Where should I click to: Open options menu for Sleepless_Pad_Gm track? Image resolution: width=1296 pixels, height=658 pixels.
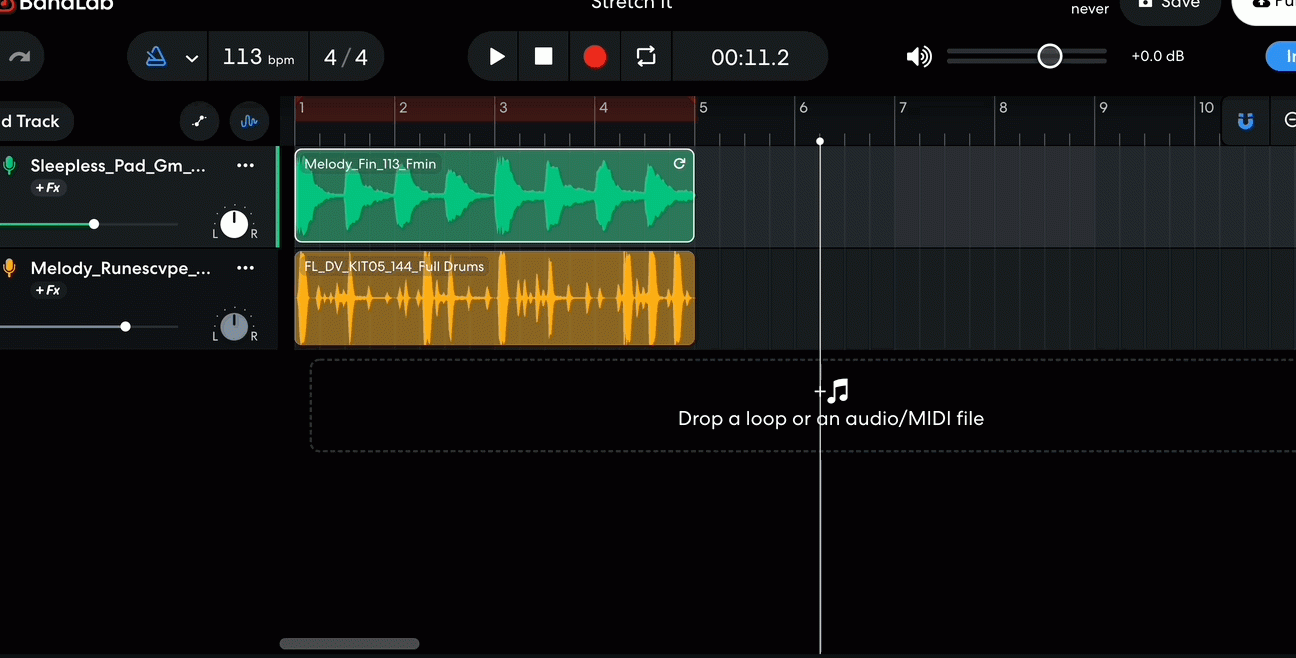coord(246,165)
